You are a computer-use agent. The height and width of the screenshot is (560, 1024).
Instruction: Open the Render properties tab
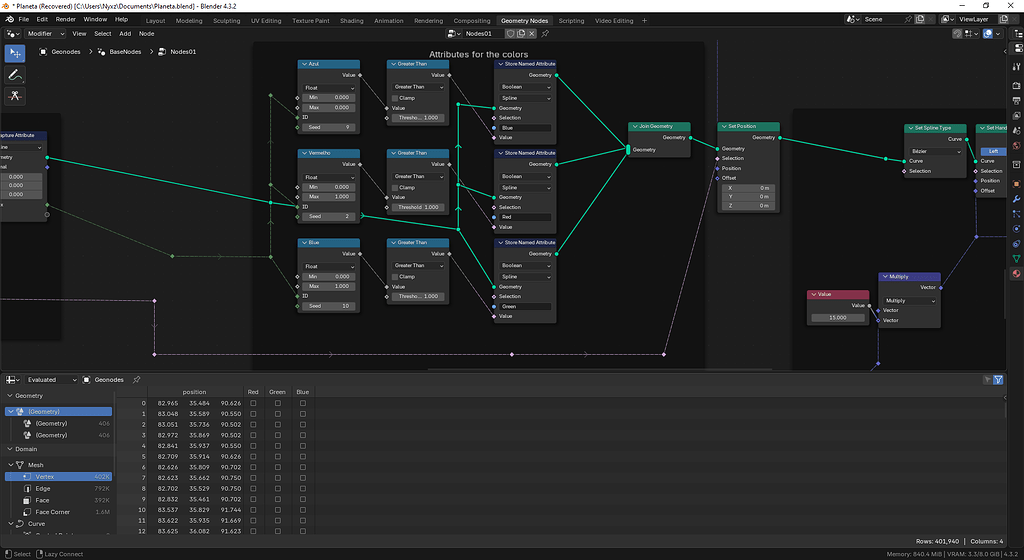pyautogui.click(x=1016, y=86)
